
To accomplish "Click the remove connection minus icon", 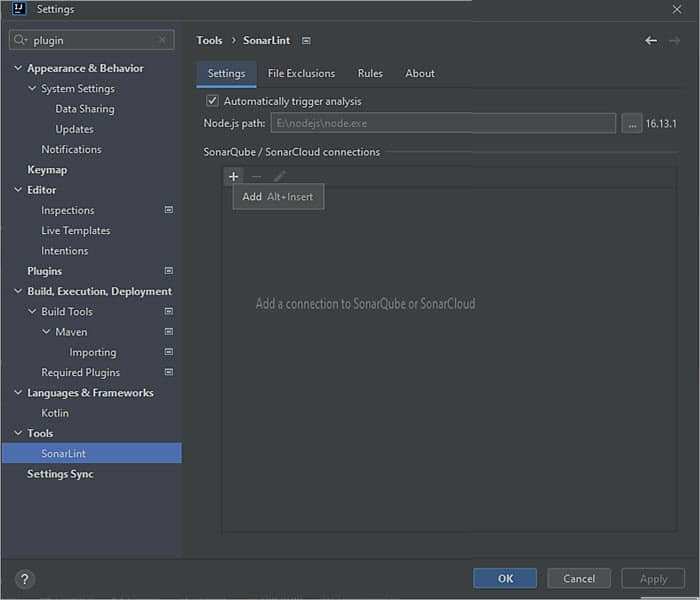I will point(256,177).
